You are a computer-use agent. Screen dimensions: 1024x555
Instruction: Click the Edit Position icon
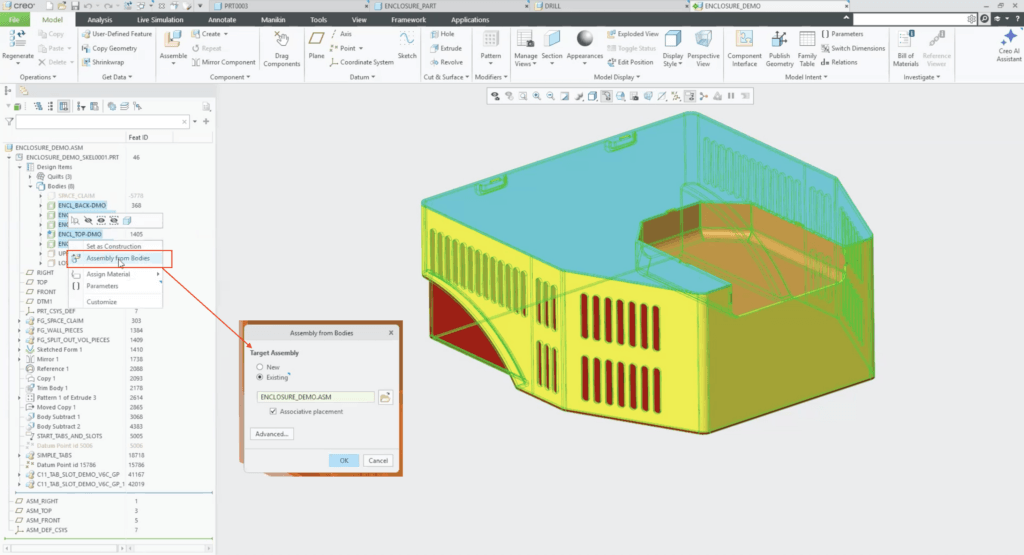(x=611, y=63)
